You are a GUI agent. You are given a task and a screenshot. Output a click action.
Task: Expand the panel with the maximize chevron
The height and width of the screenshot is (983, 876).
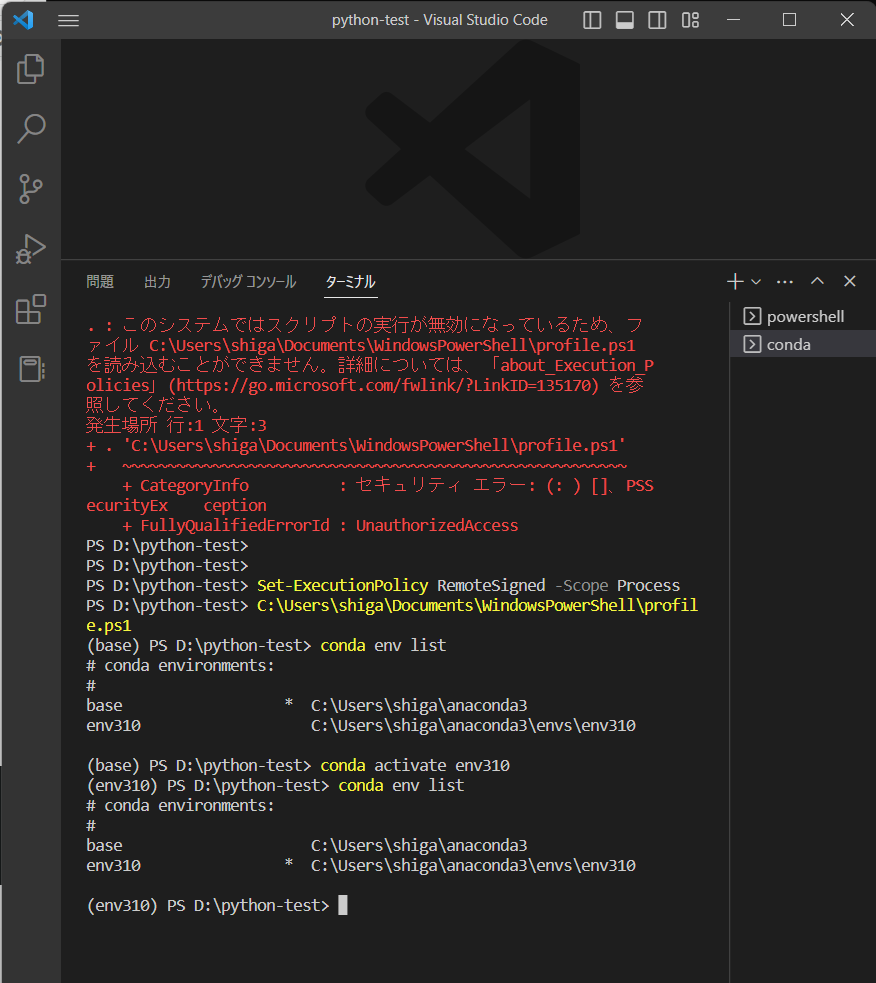[817, 281]
